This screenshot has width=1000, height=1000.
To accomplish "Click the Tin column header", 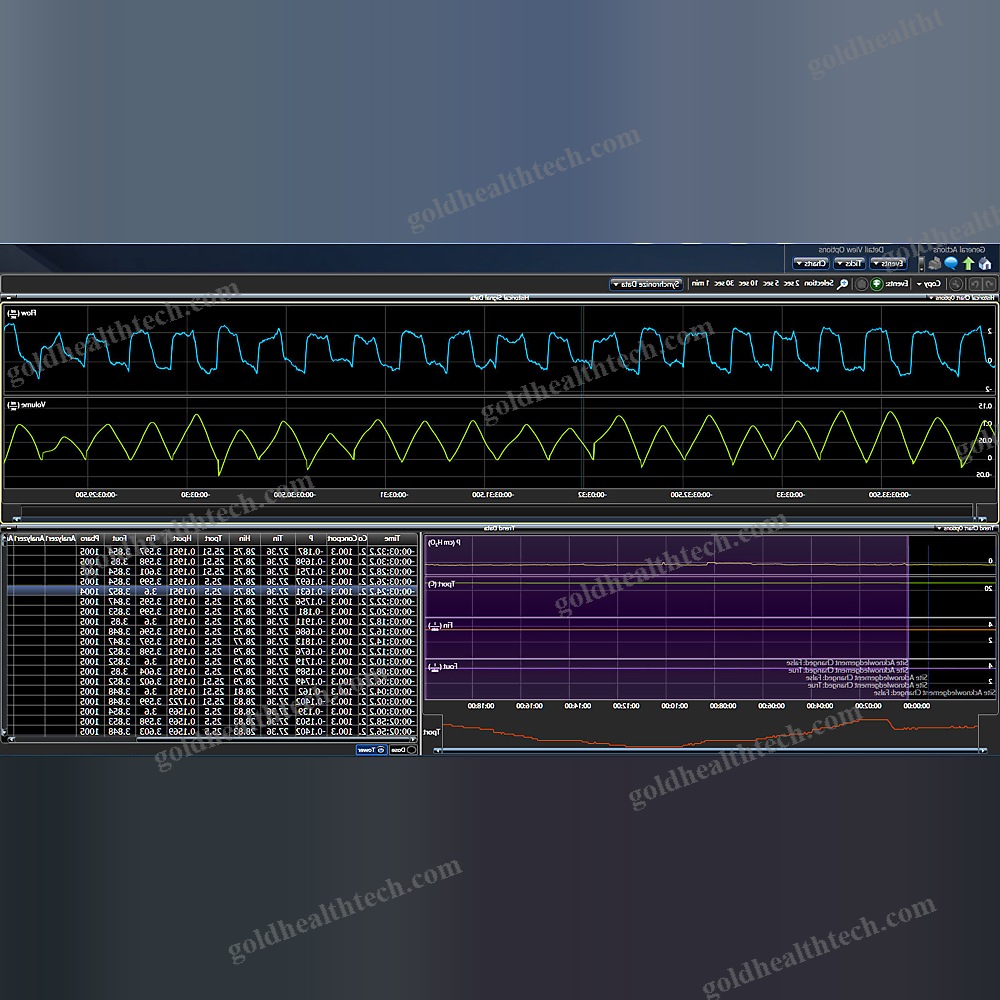I will (277, 539).
